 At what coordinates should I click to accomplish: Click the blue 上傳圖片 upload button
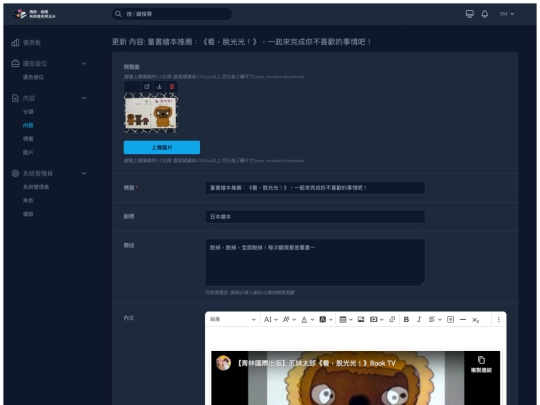coord(162,147)
